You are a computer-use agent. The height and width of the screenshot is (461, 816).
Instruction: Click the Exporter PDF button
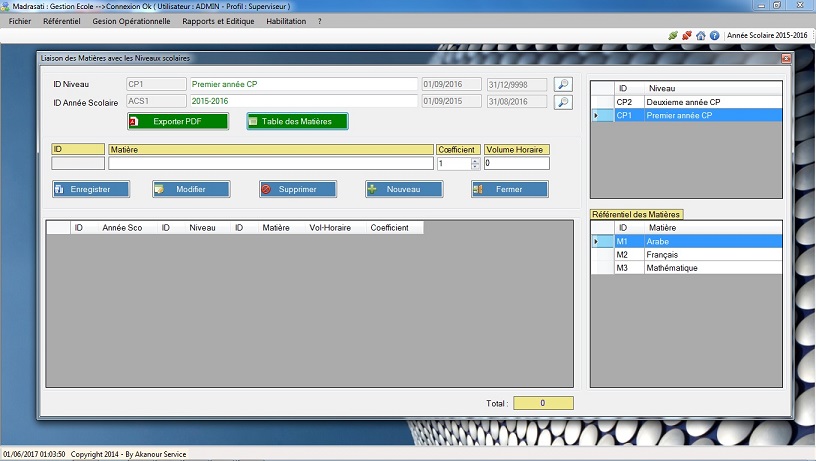tap(178, 121)
